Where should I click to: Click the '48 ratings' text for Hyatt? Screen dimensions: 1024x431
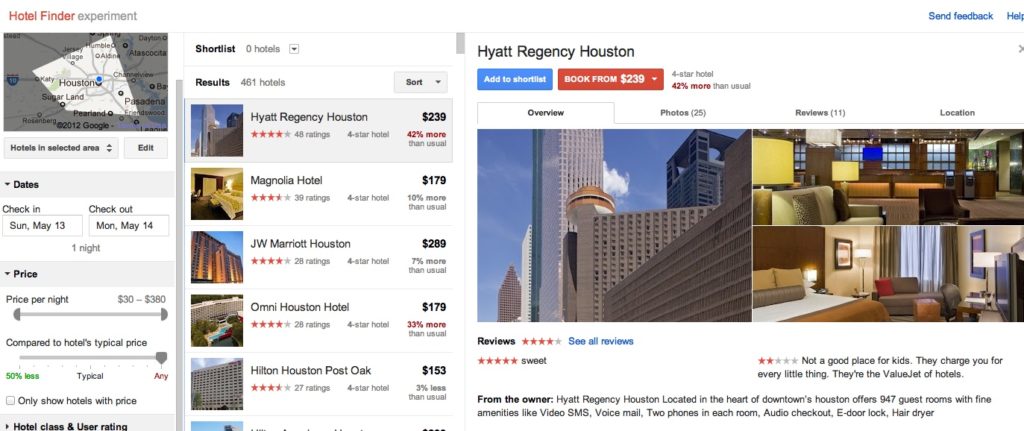click(312, 135)
